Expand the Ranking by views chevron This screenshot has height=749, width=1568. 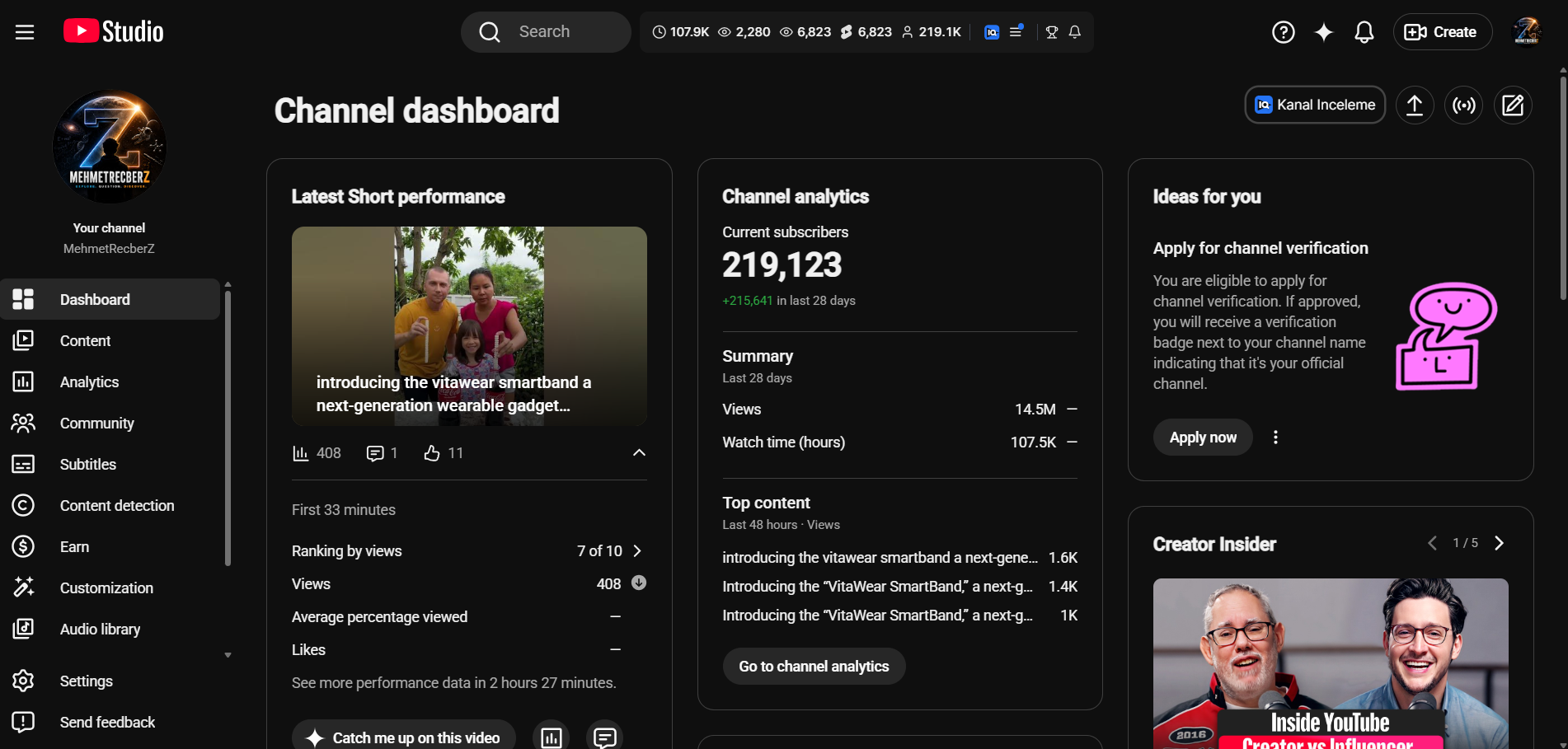(637, 550)
